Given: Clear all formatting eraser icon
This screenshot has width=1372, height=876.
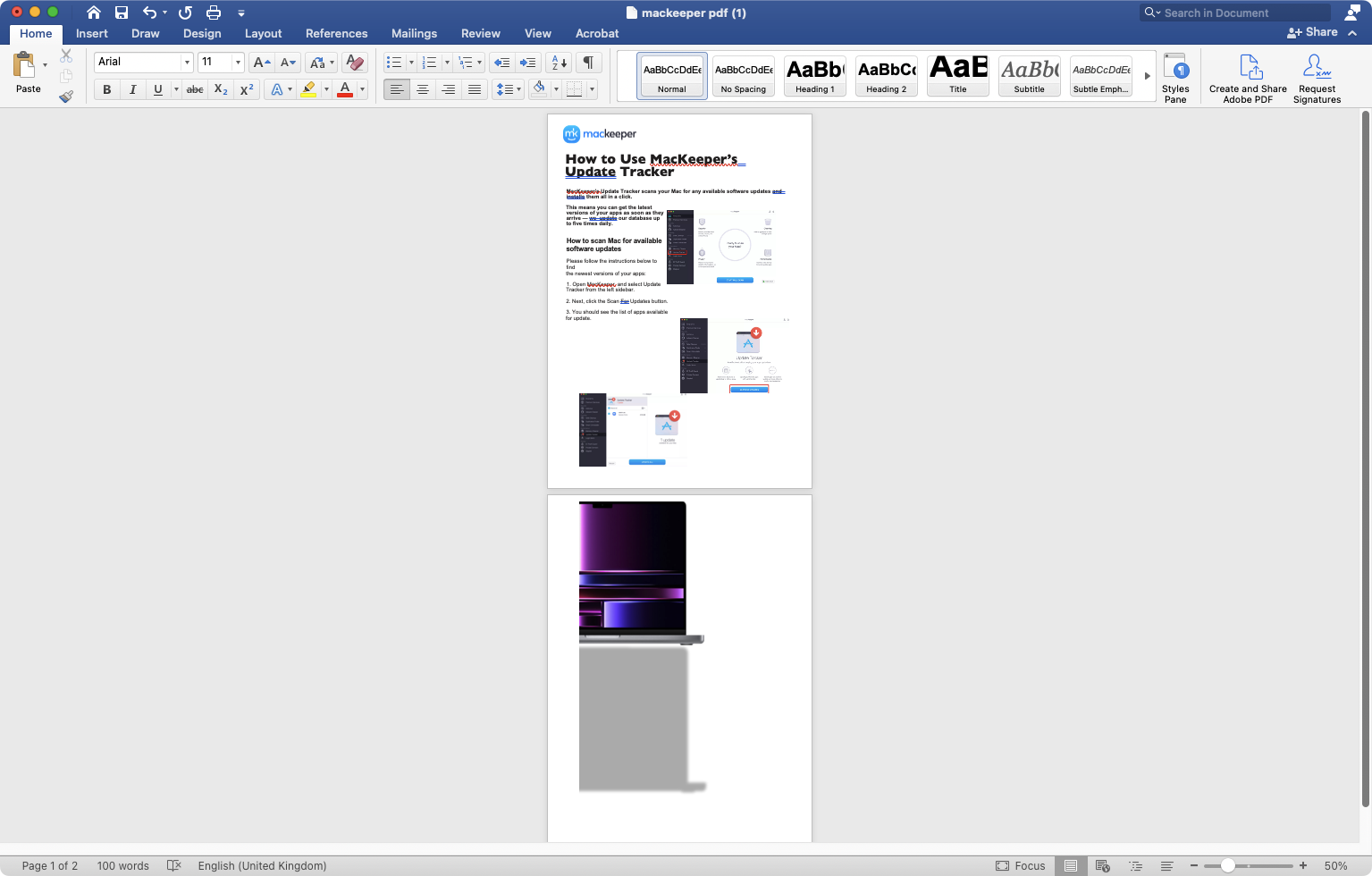Looking at the screenshot, I should 355,63.
